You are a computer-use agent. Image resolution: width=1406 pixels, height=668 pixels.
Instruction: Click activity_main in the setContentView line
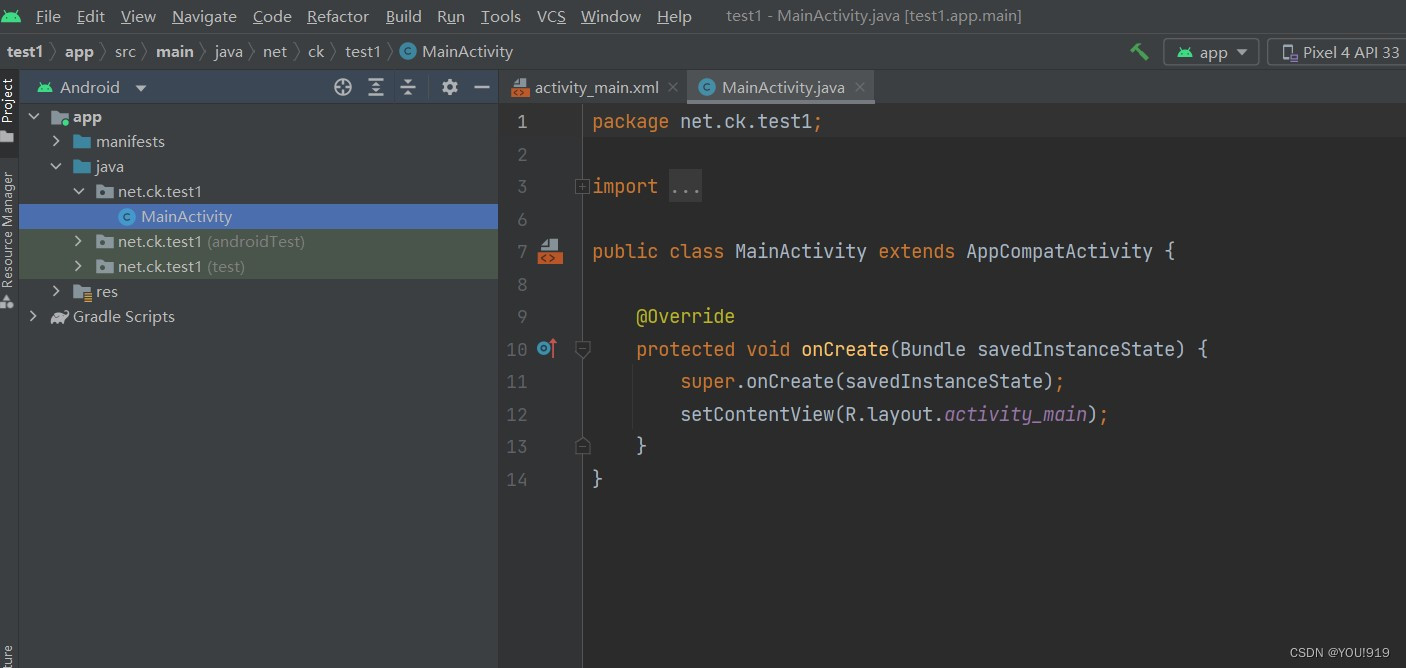tap(1015, 414)
